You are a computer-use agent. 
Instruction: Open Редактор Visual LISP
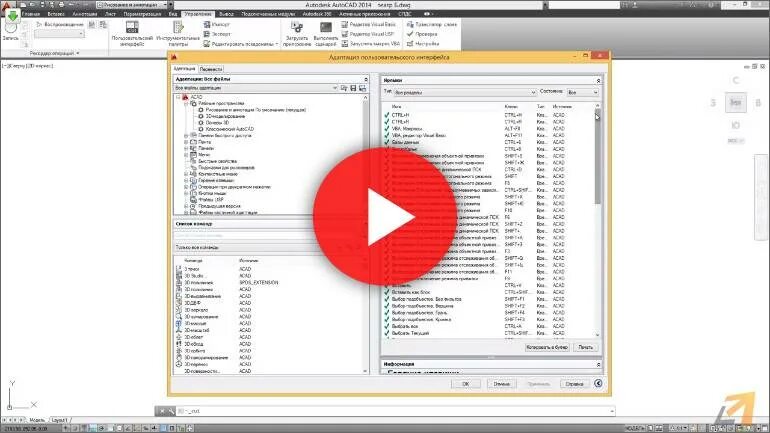pos(368,34)
